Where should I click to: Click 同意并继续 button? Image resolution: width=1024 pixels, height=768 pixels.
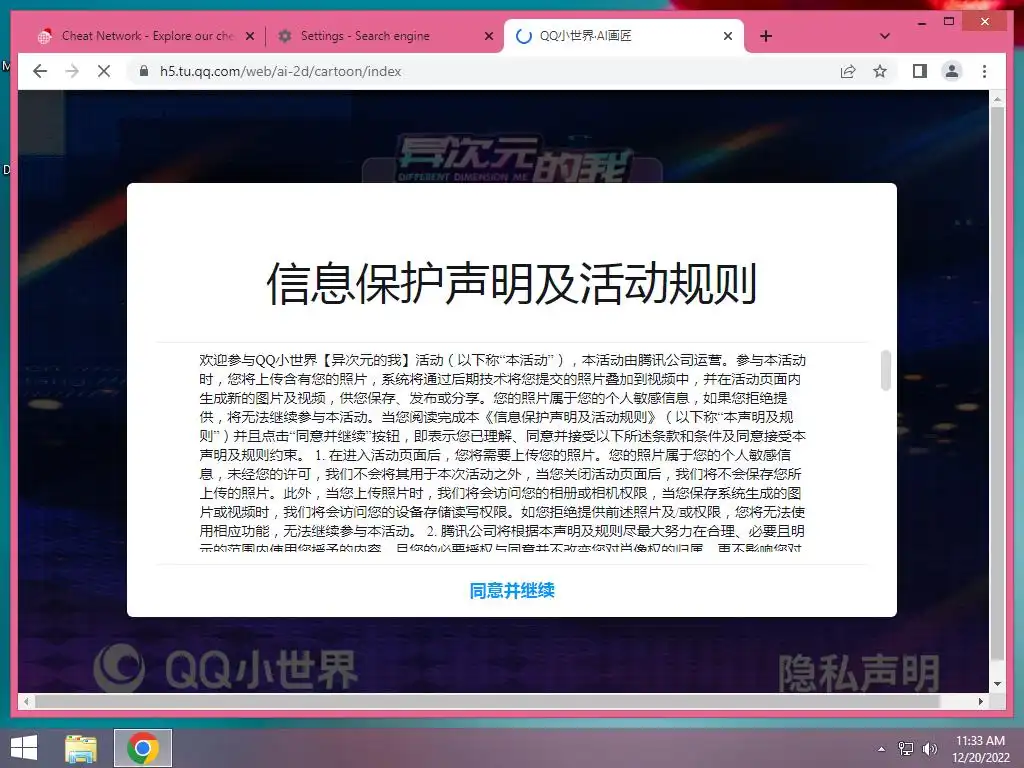point(512,590)
